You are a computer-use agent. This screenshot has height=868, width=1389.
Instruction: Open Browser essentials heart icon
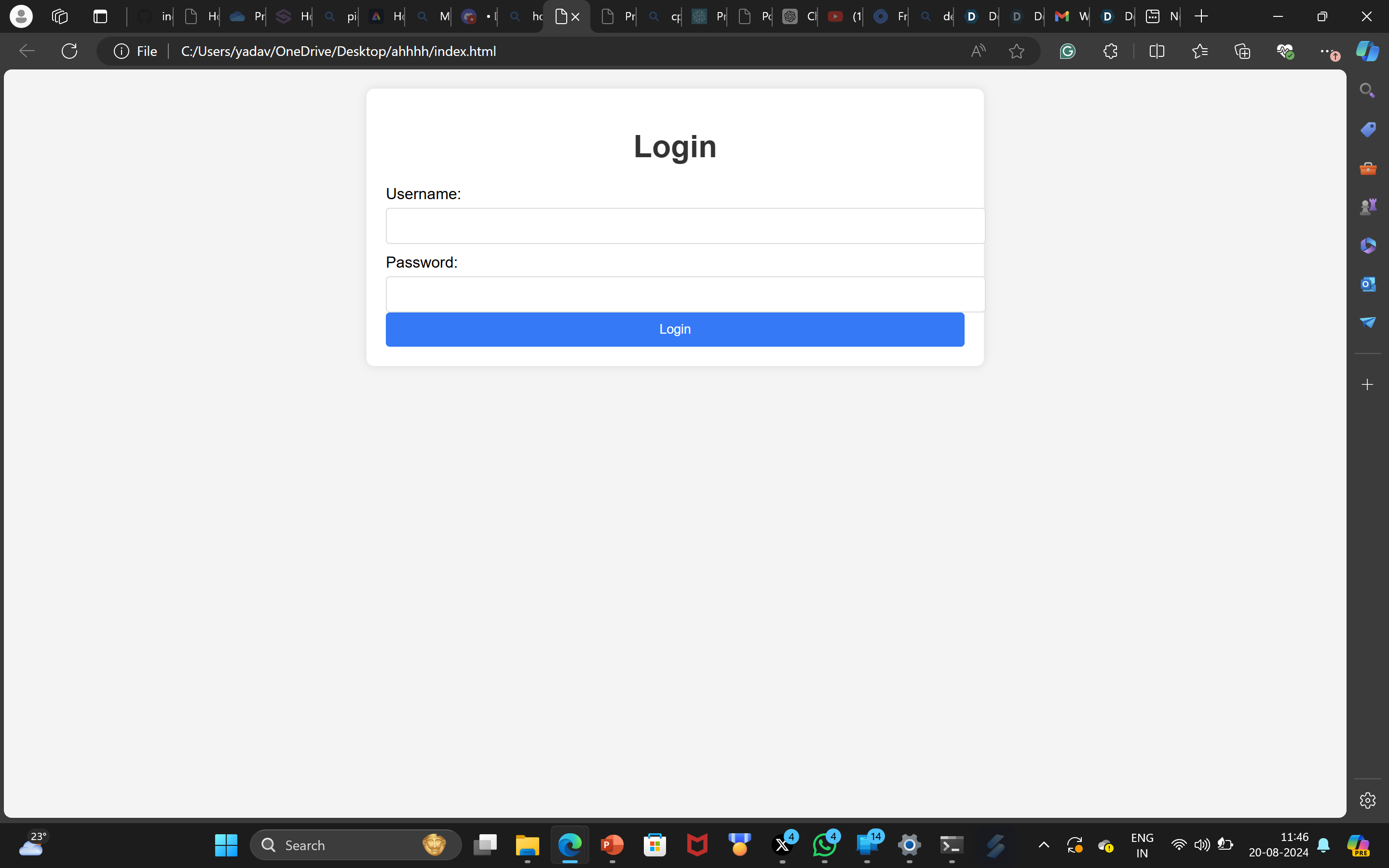[x=1285, y=51]
